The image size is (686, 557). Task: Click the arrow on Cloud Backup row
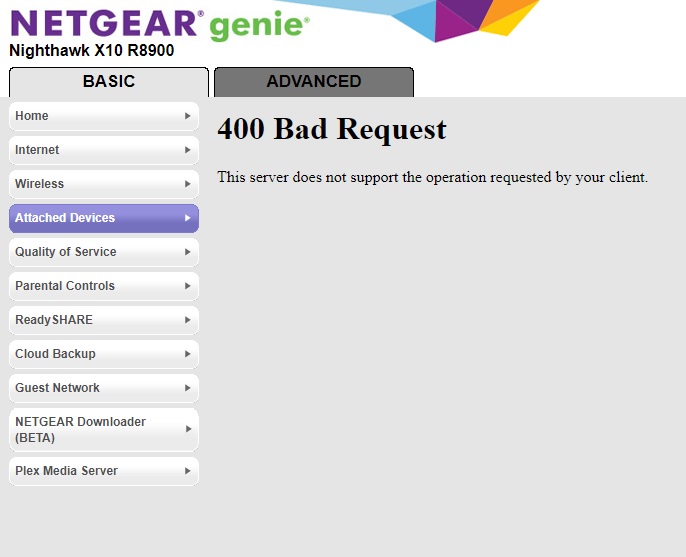(x=188, y=354)
